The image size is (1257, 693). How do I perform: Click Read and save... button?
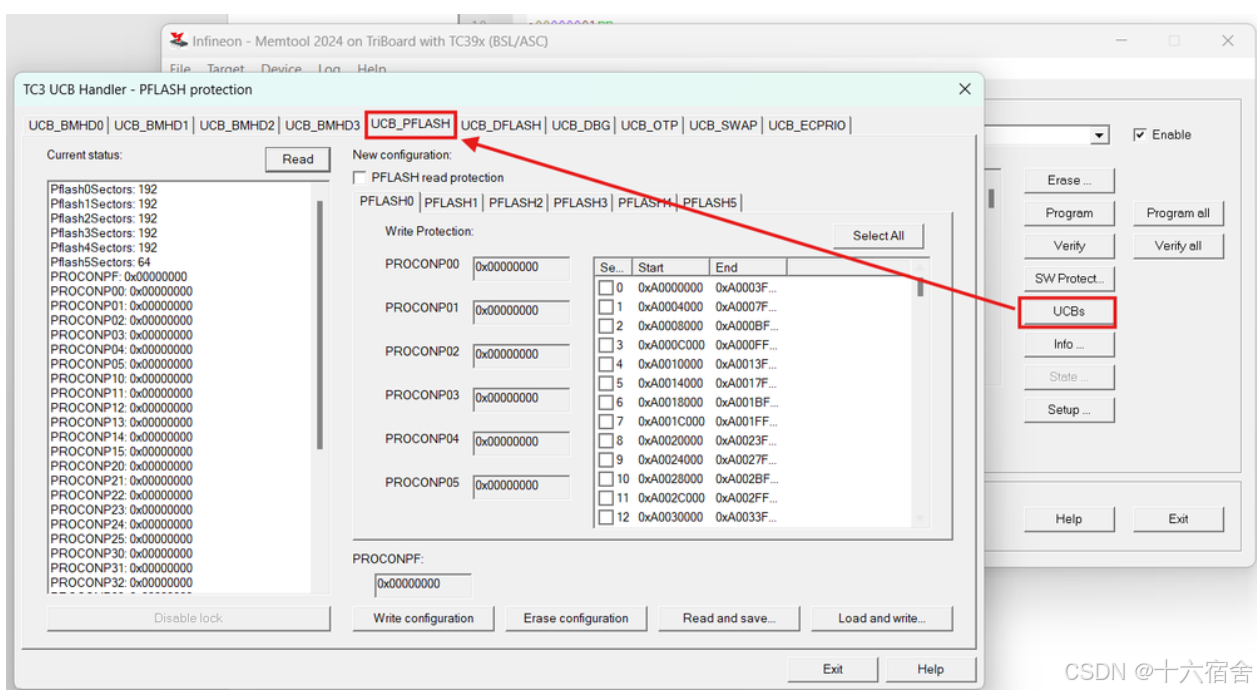[x=729, y=618]
